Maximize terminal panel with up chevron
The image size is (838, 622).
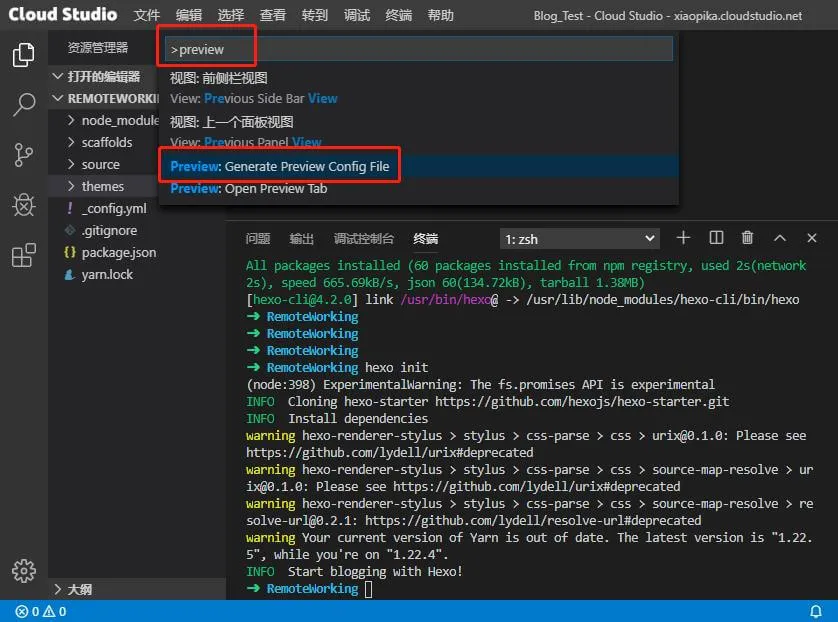(x=780, y=238)
